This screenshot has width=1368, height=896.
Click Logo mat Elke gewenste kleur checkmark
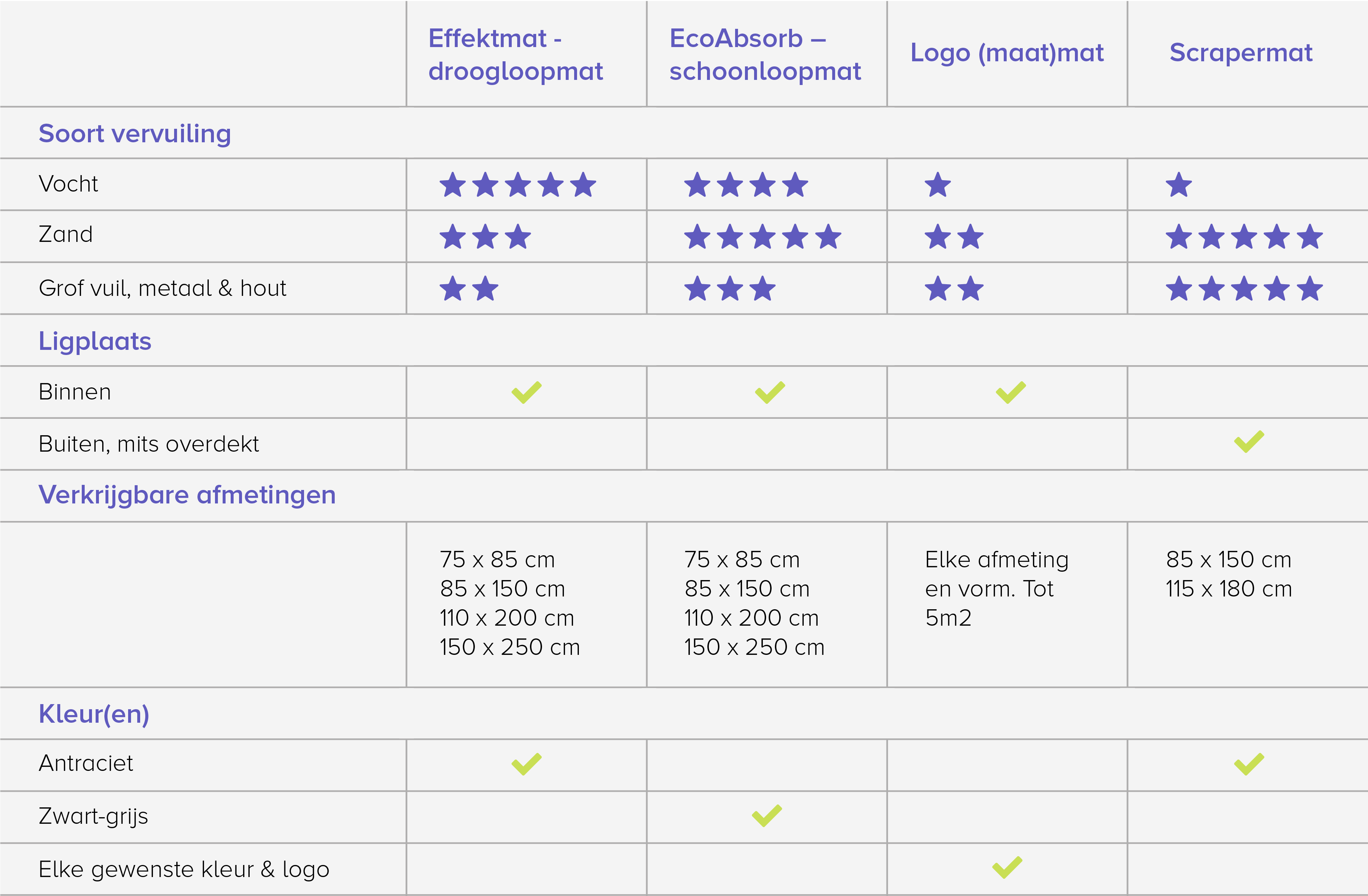(x=1007, y=867)
